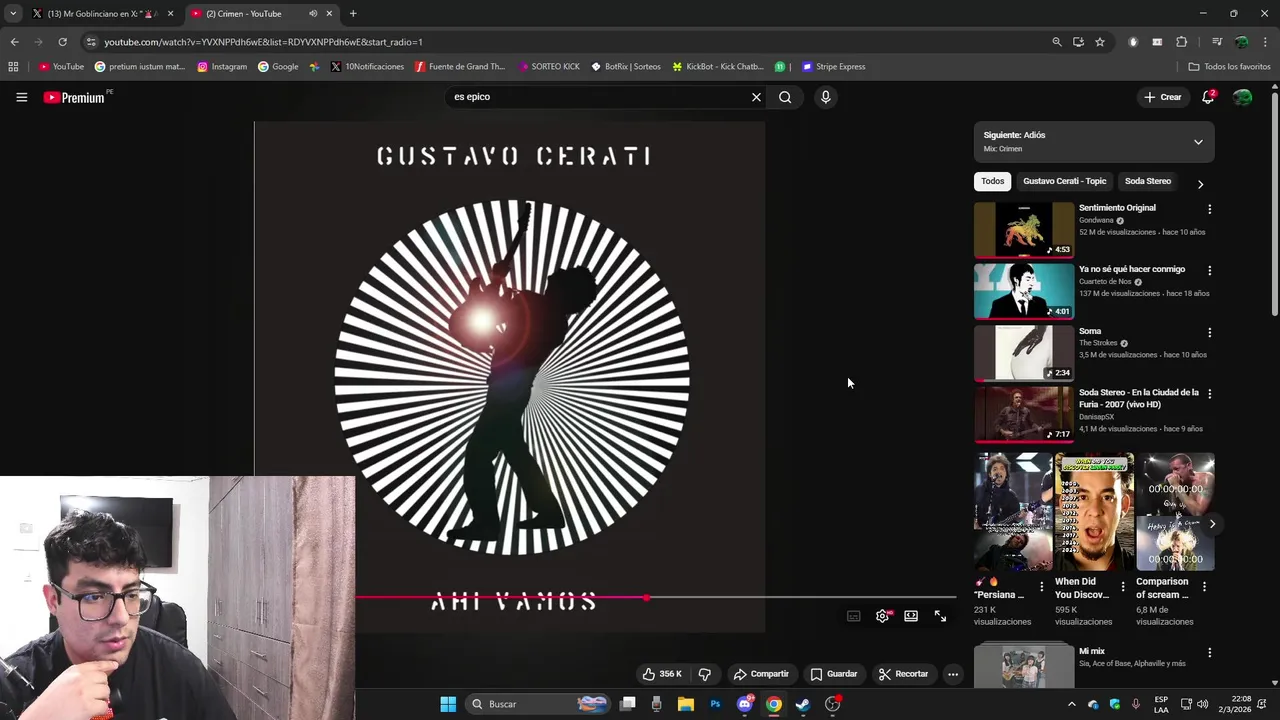Open a new browser tab
This screenshot has width=1280, height=720.
coord(353,14)
